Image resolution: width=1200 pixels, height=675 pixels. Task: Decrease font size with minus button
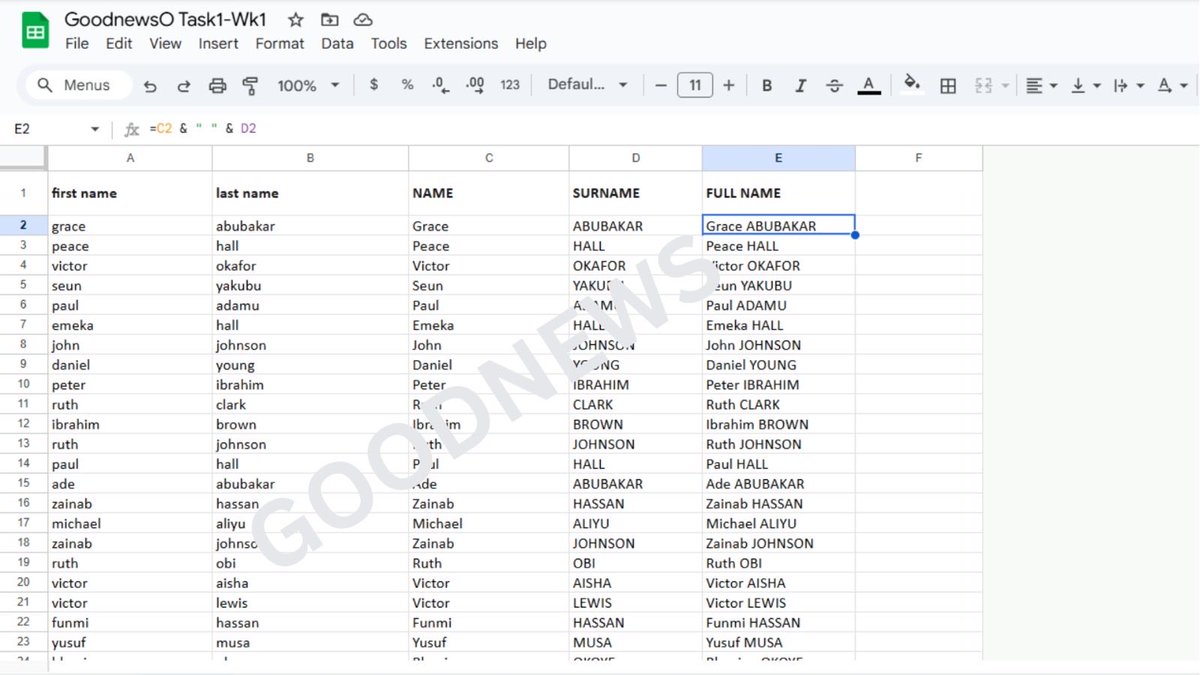coord(661,85)
